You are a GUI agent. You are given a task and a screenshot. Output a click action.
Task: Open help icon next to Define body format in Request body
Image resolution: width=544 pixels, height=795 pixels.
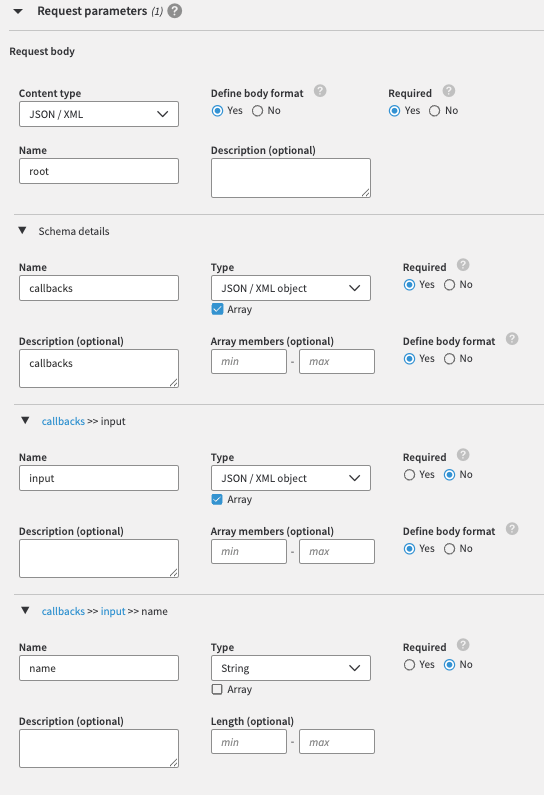click(x=320, y=91)
